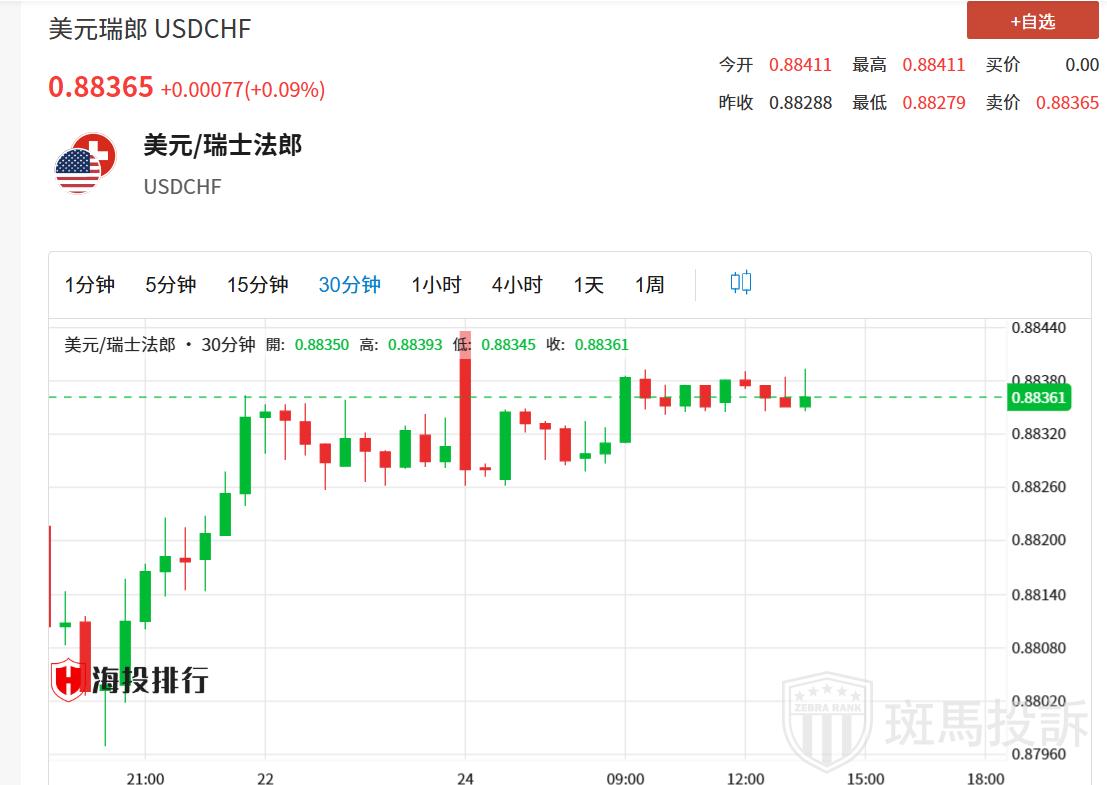Select the 5分钟 interval
Screen dimensions: 1107x785
(x=170, y=285)
